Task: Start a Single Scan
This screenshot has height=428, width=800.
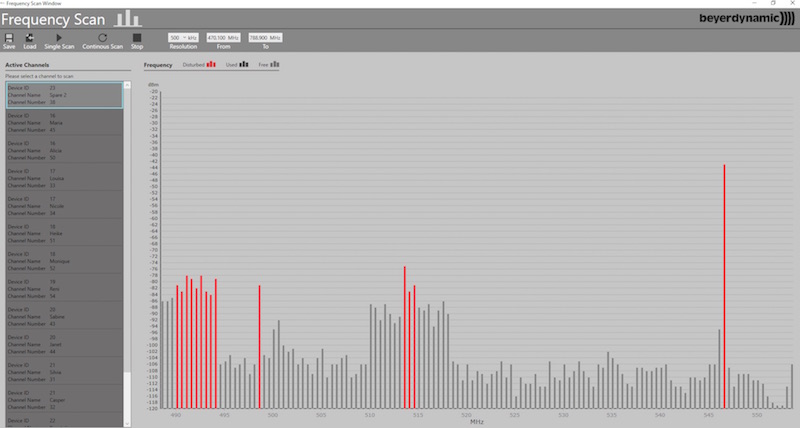Action: [x=59, y=37]
